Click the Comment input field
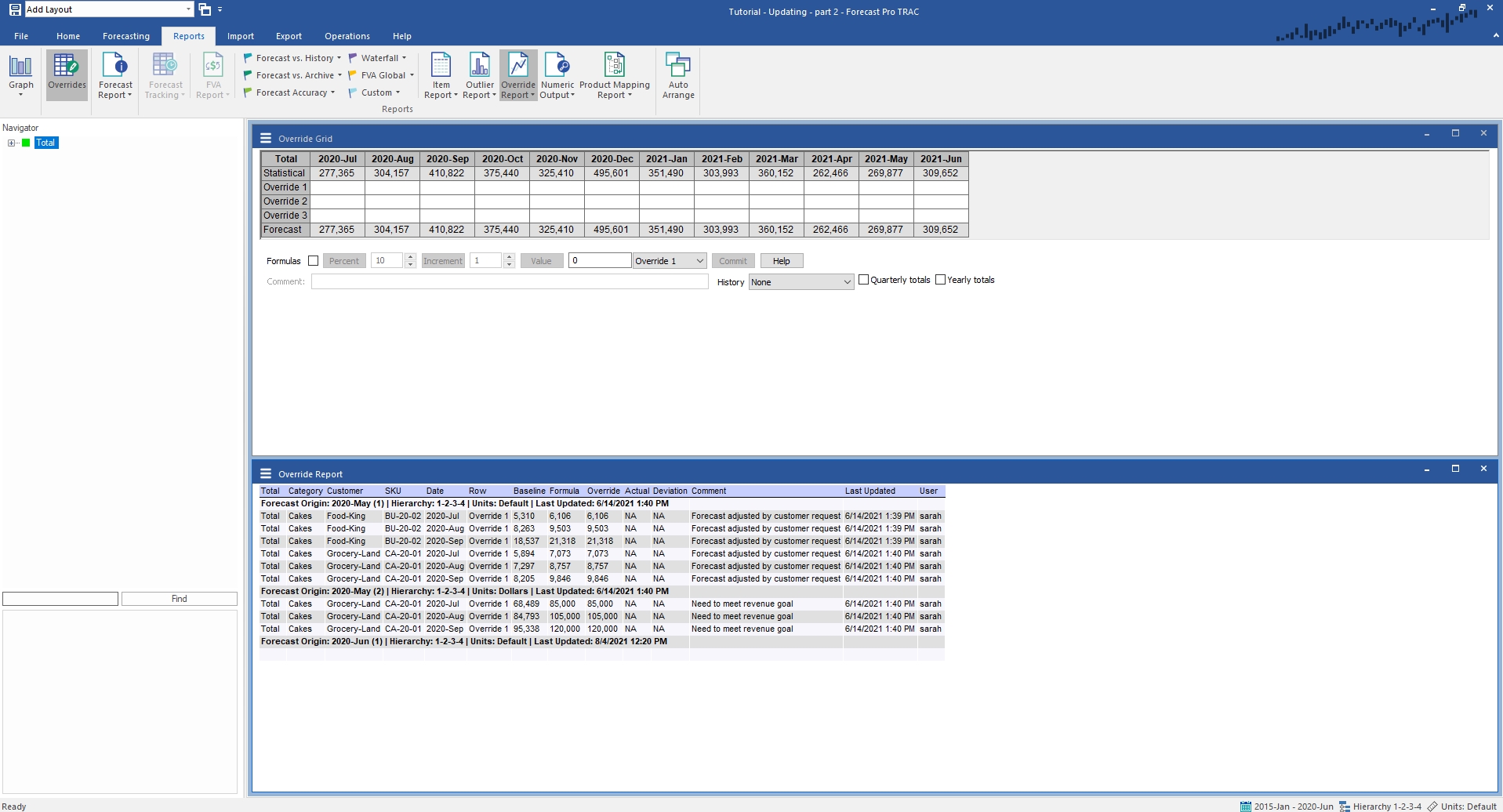The height and width of the screenshot is (812, 1503). 510,281
